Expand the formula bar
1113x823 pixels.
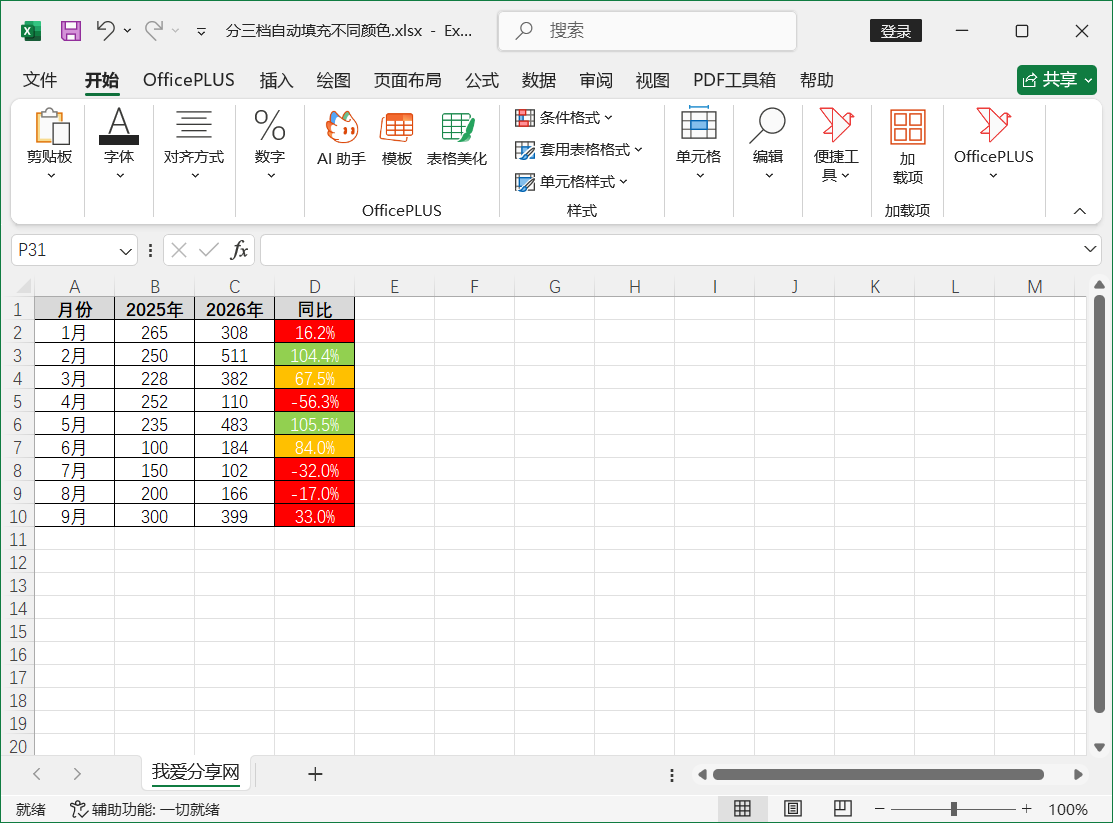point(1090,249)
